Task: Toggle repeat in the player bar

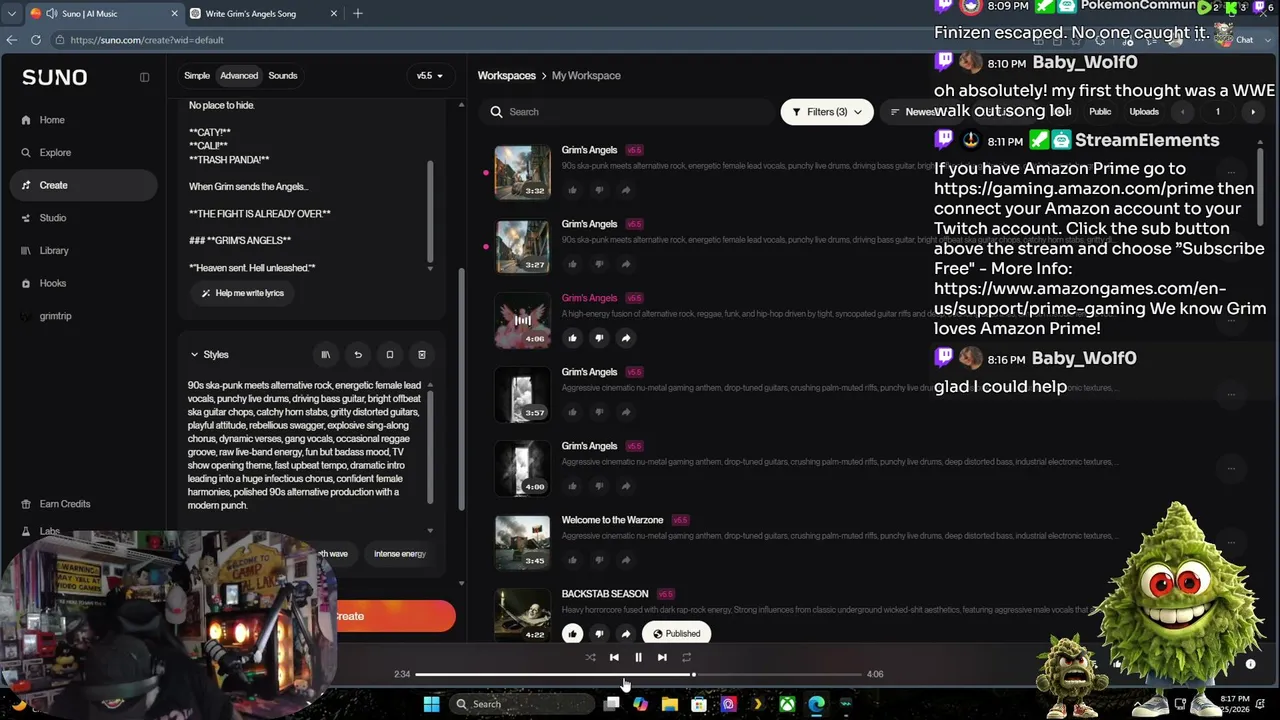Action: [x=686, y=657]
